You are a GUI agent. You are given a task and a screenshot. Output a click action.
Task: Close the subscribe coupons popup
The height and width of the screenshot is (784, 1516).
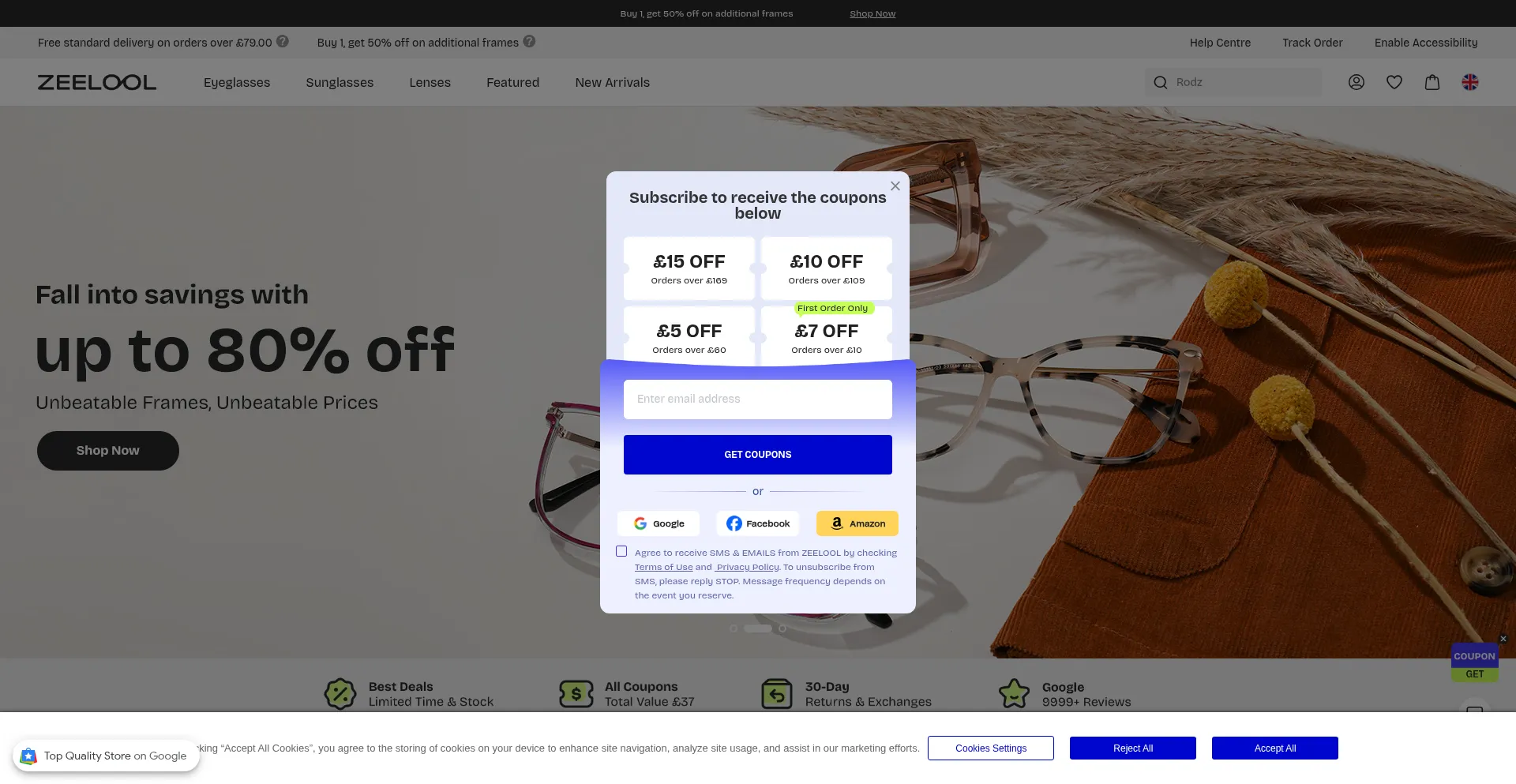pos(895,186)
